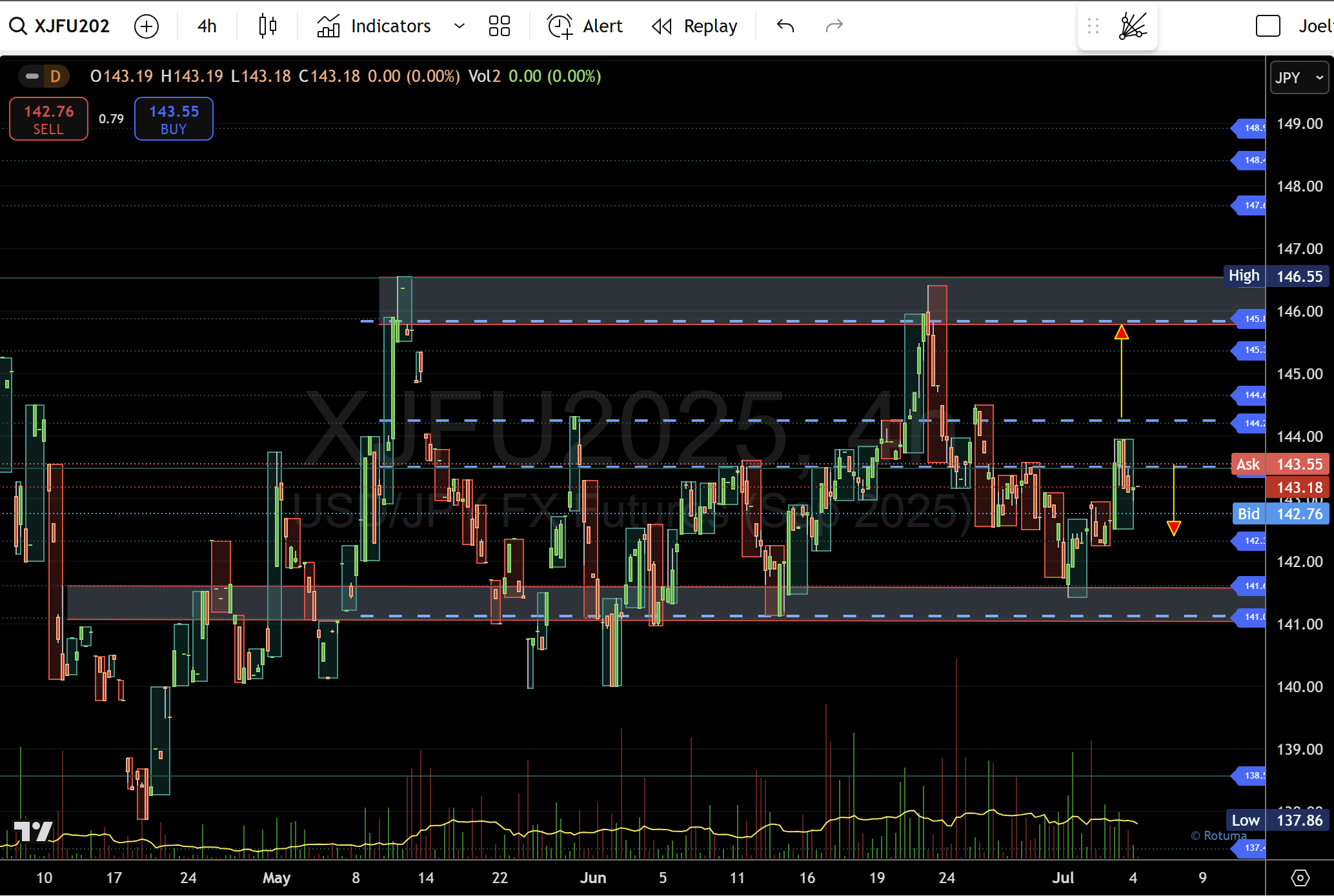Open chart settings gear at bottom right

coord(1300,878)
